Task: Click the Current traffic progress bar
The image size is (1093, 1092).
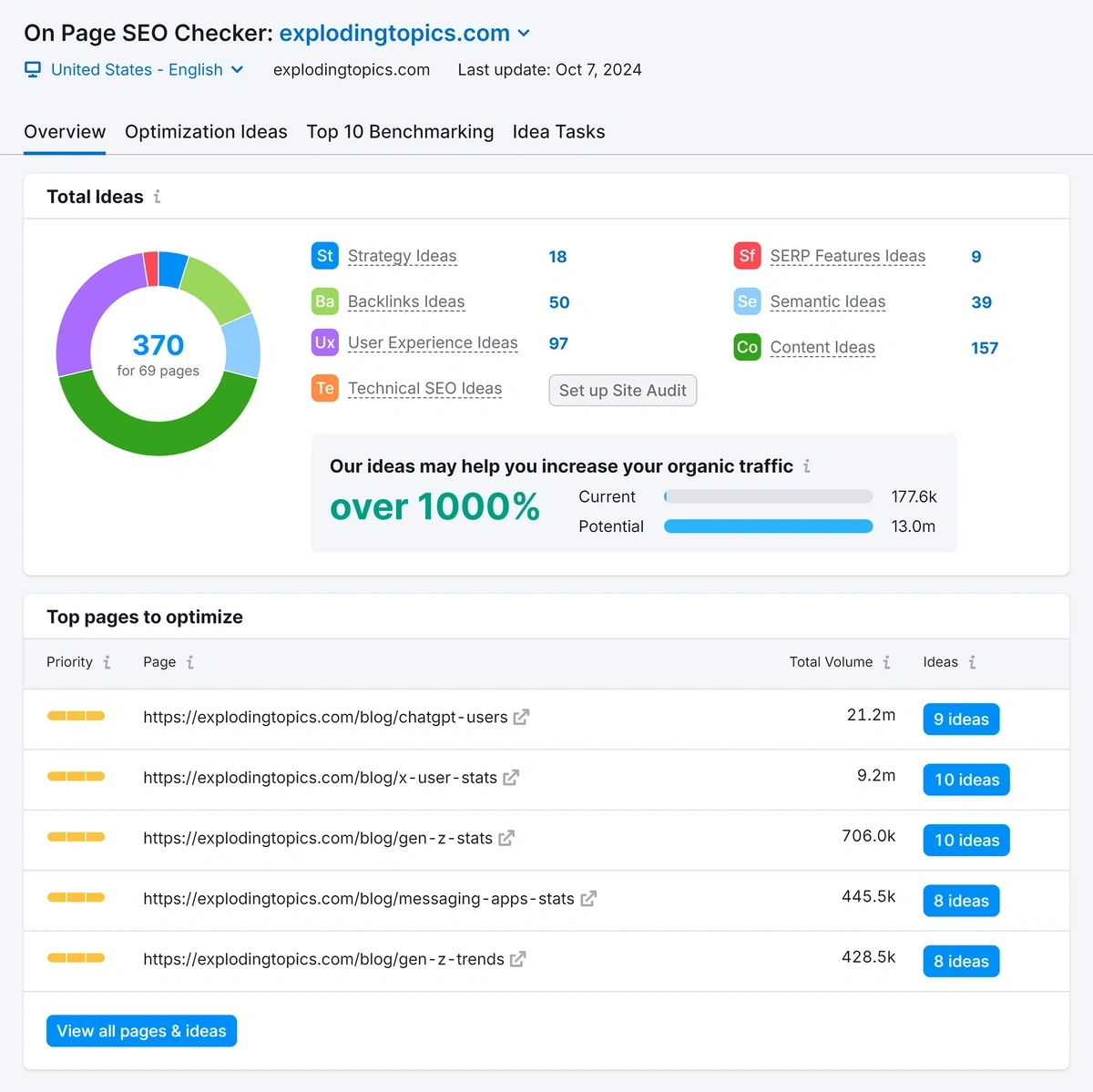Action: pyautogui.click(x=769, y=496)
